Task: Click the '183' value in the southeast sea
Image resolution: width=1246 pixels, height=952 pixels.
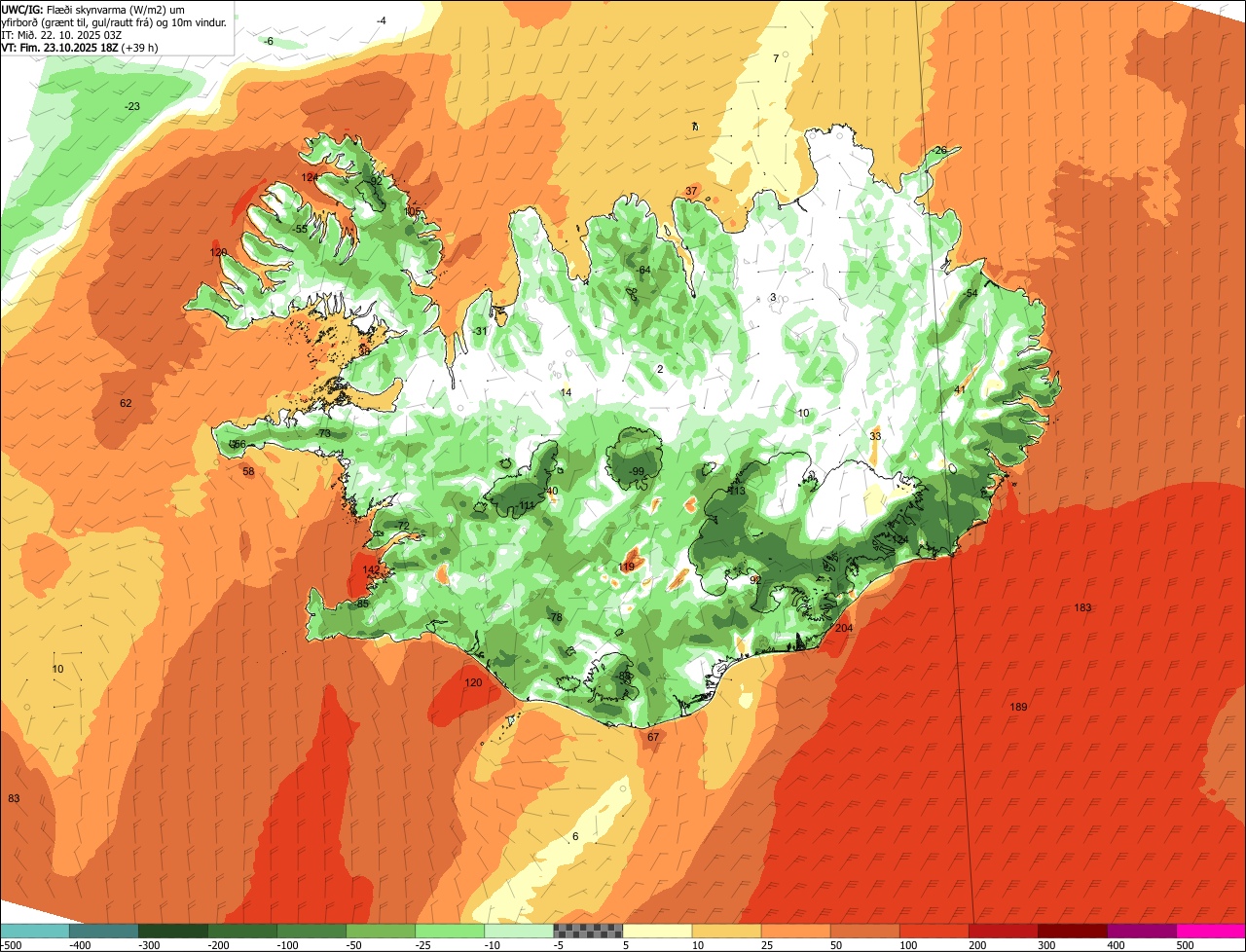Action: tap(1082, 607)
